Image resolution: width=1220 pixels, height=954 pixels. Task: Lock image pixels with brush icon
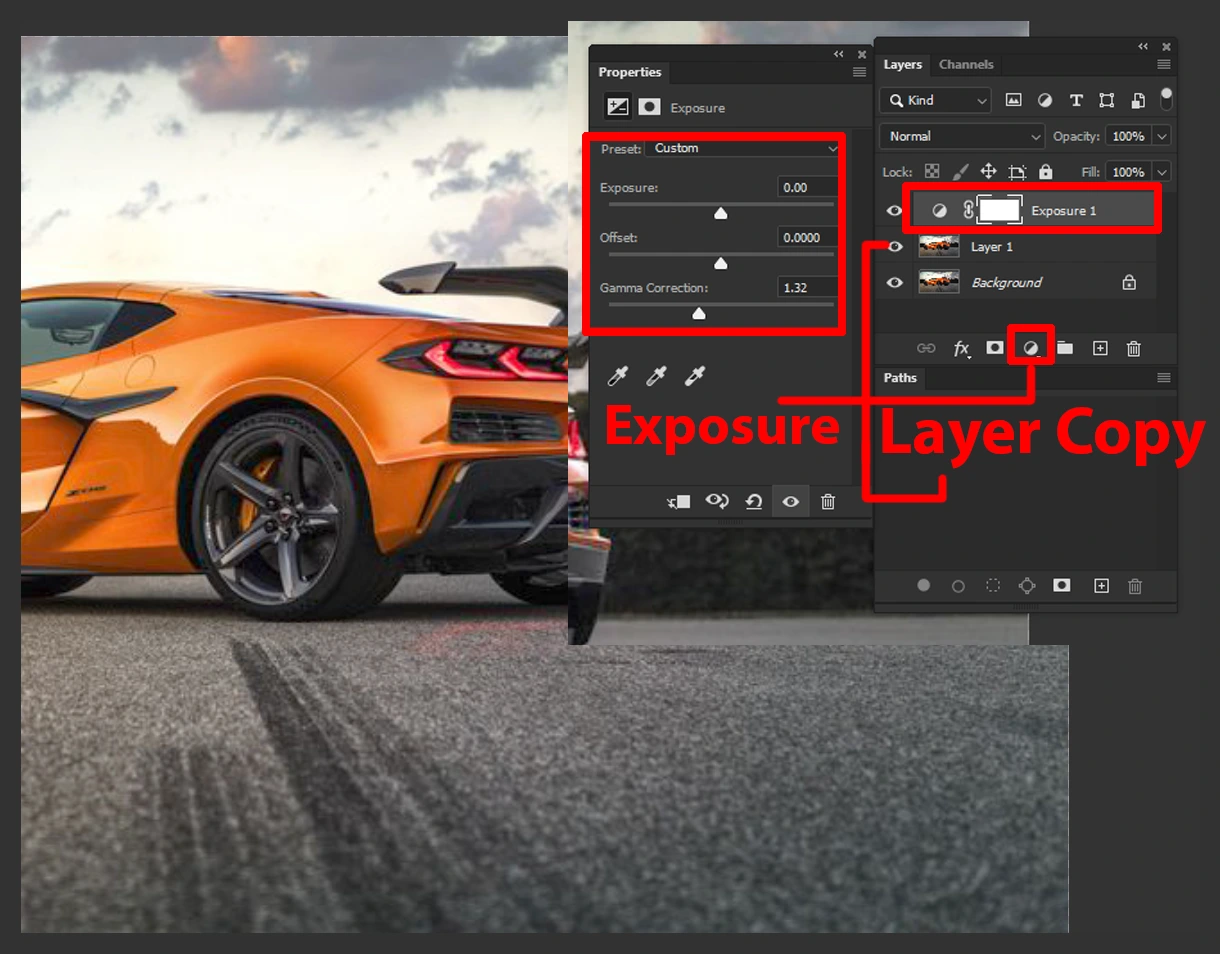click(959, 172)
